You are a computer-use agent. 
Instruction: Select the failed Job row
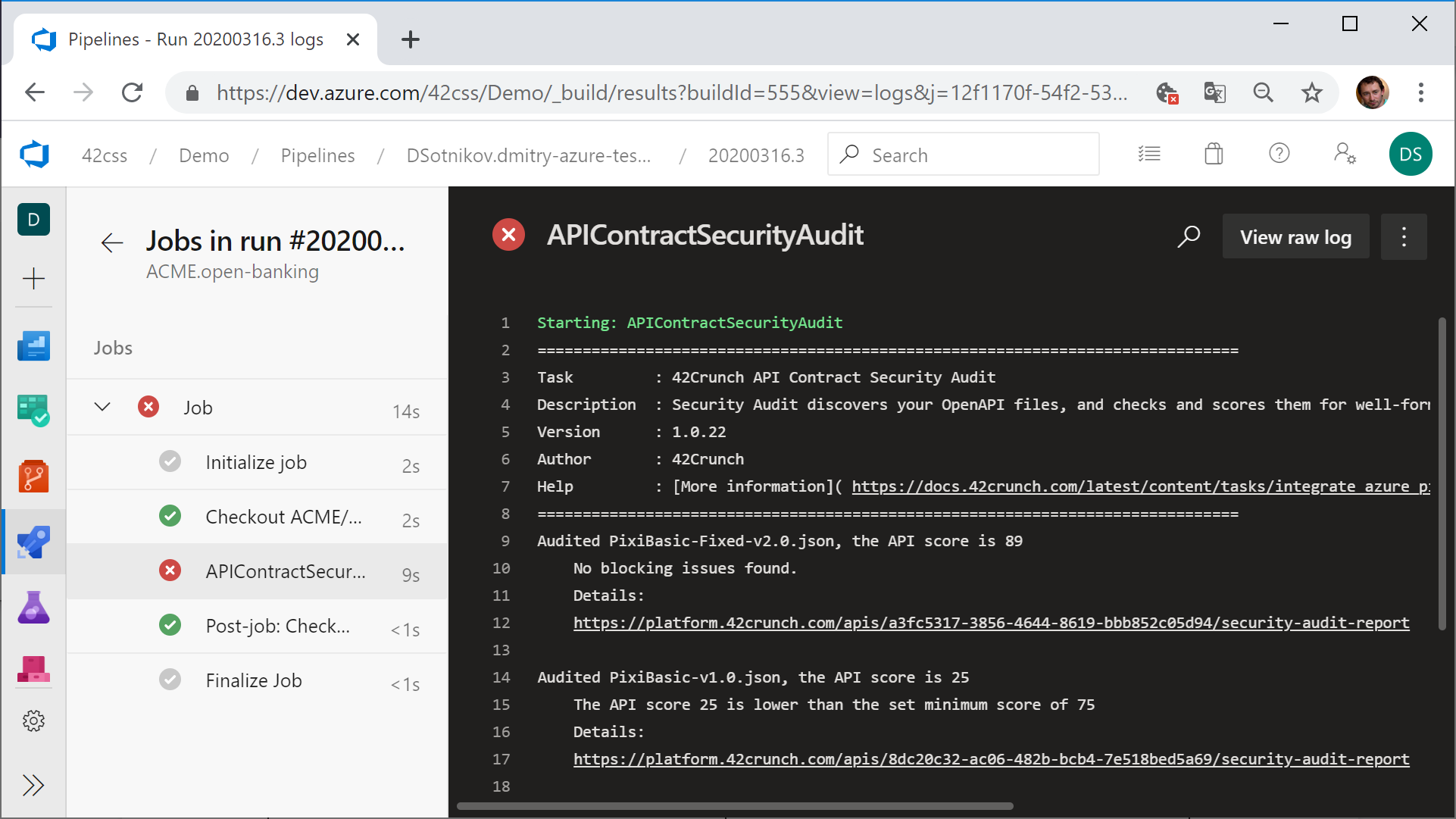click(x=257, y=408)
